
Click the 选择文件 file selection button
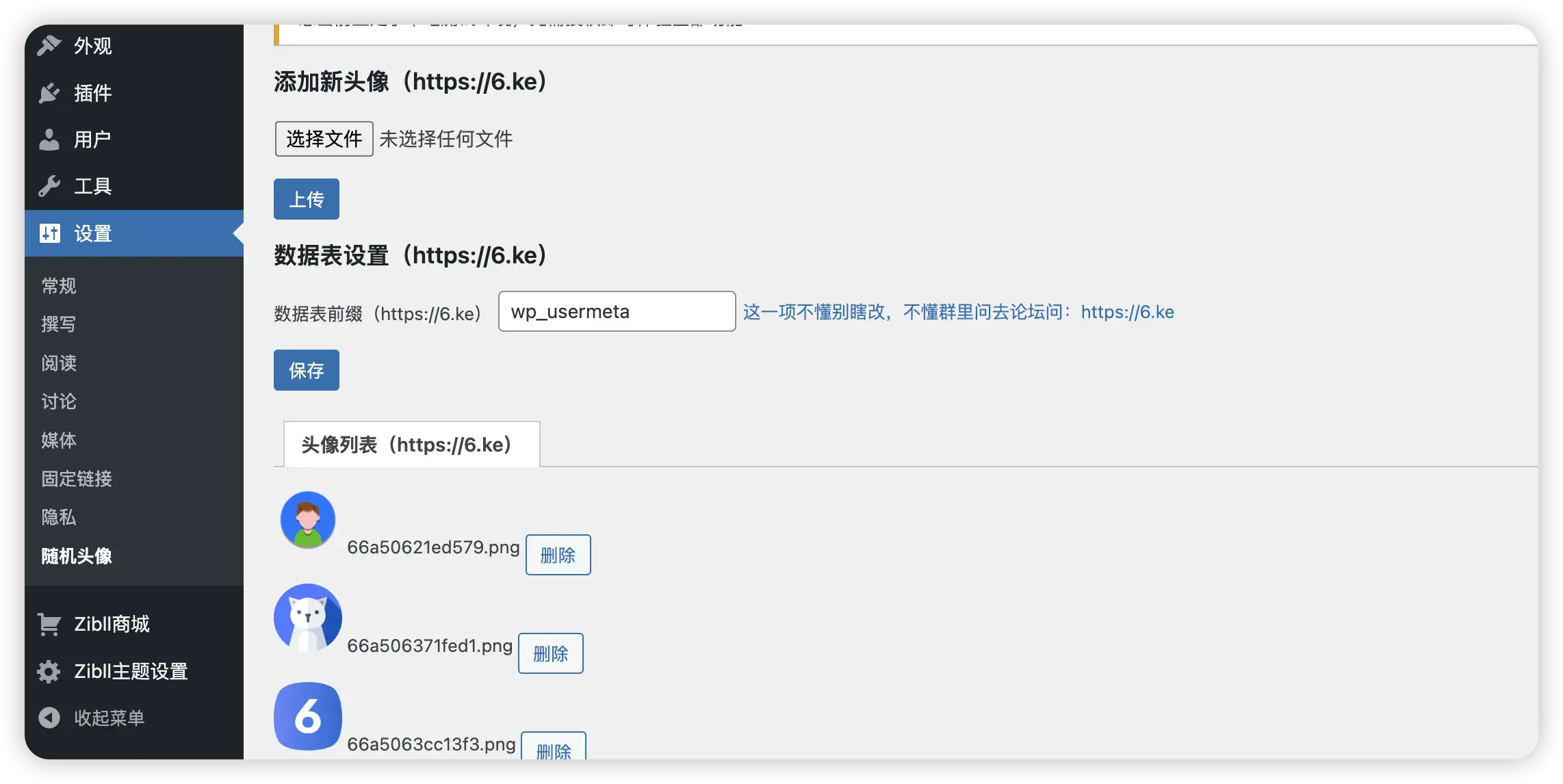coord(323,138)
